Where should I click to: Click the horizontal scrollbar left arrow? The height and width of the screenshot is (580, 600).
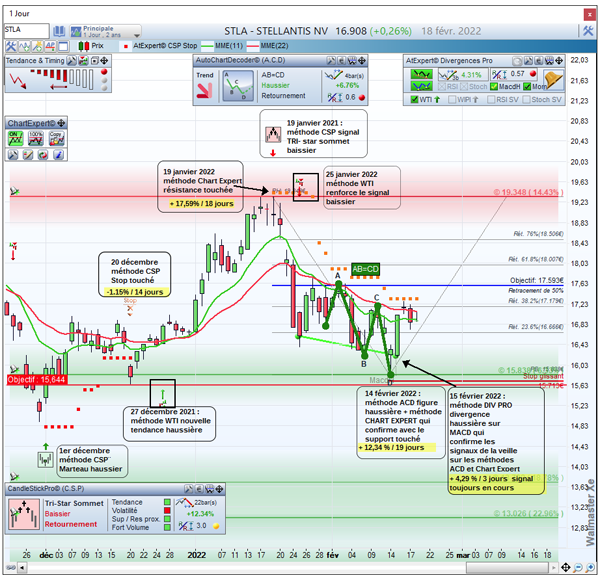(23, 568)
